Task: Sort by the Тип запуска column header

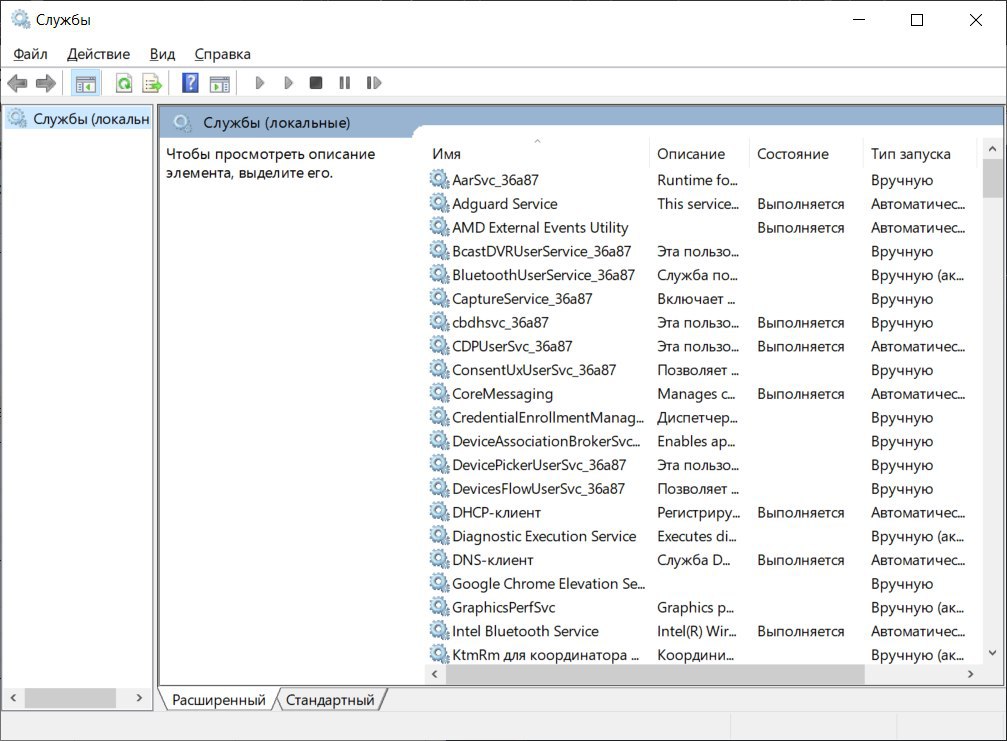Action: [x=919, y=153]
